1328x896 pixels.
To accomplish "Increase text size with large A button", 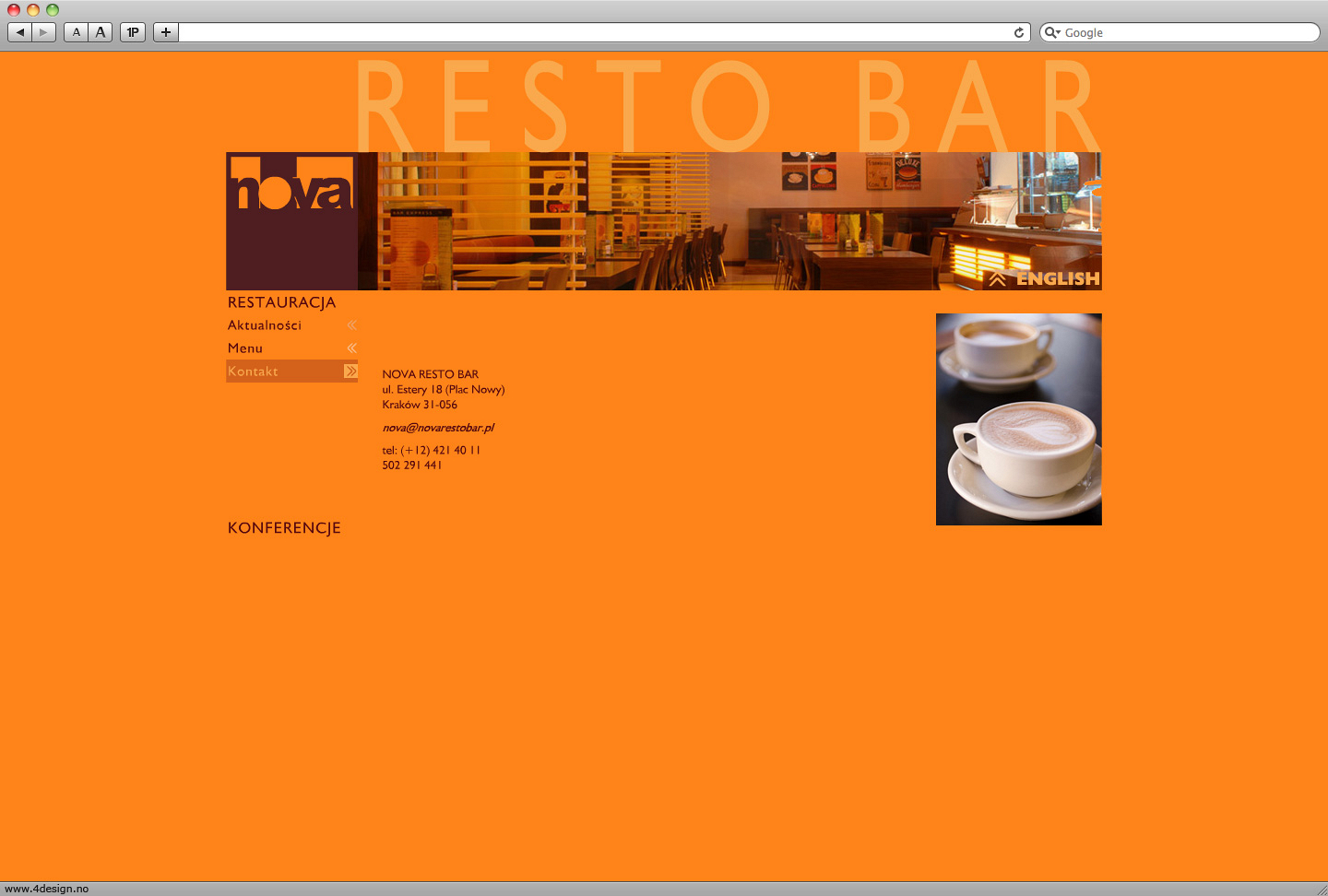I will pyautogui.click(x=101, y=32).
